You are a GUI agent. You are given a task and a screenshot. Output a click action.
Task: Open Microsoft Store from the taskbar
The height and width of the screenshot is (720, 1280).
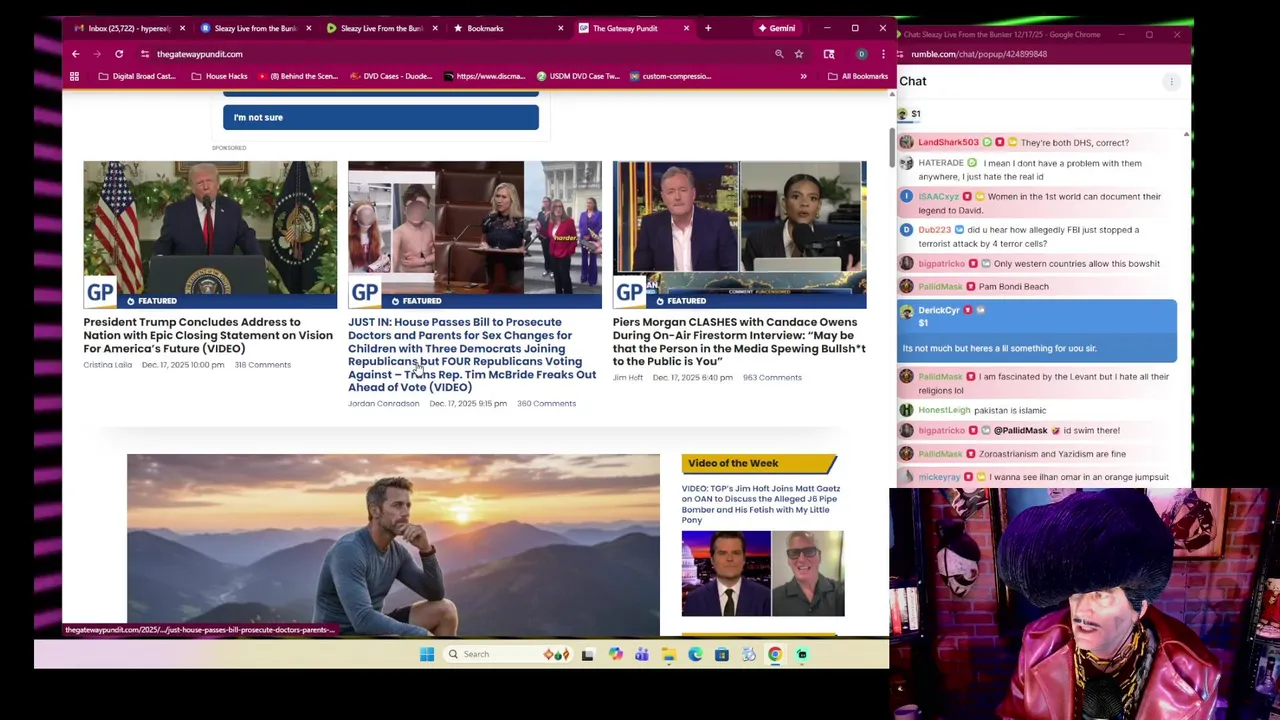pos(721,654)
